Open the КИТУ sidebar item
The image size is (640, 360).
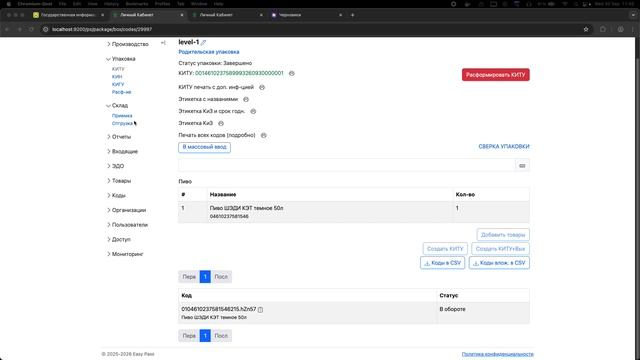118,69
